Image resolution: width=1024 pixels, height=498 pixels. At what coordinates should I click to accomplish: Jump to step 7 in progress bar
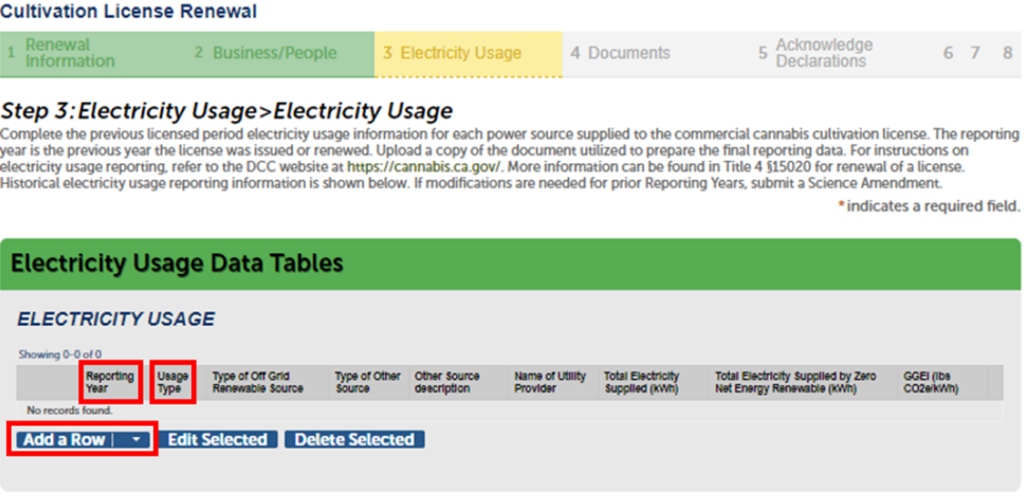(x=975, y=53)
